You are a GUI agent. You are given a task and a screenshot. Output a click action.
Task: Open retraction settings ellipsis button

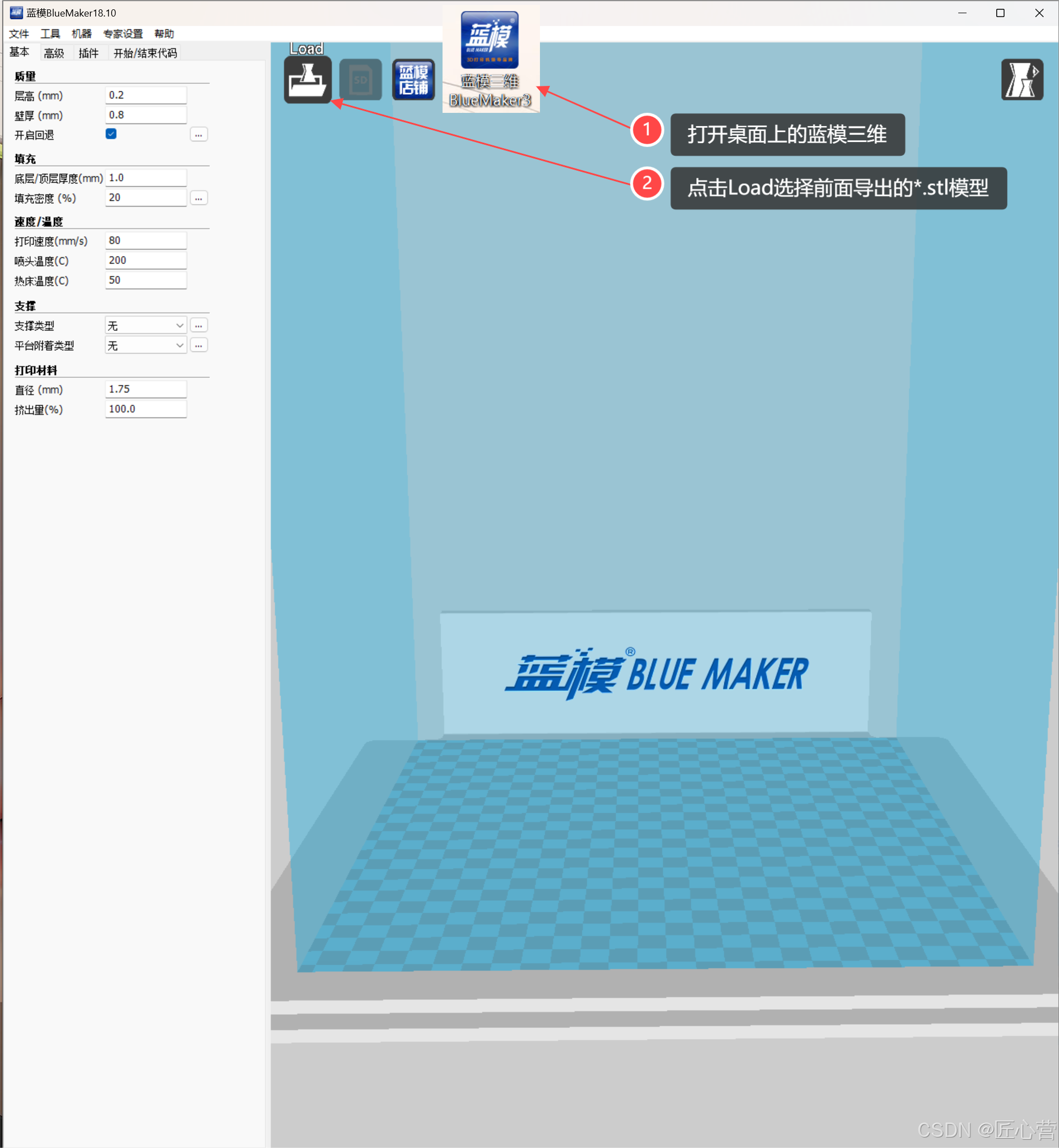(198, 135)
